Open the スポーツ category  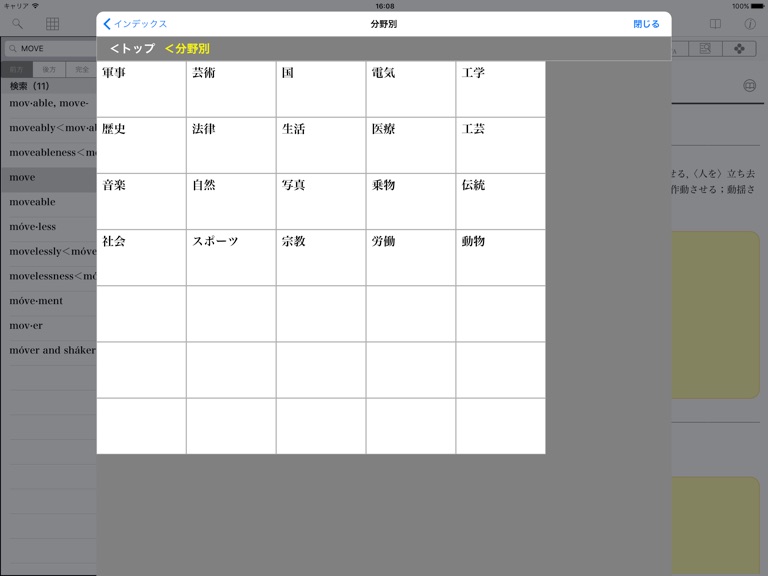(231, 258)
